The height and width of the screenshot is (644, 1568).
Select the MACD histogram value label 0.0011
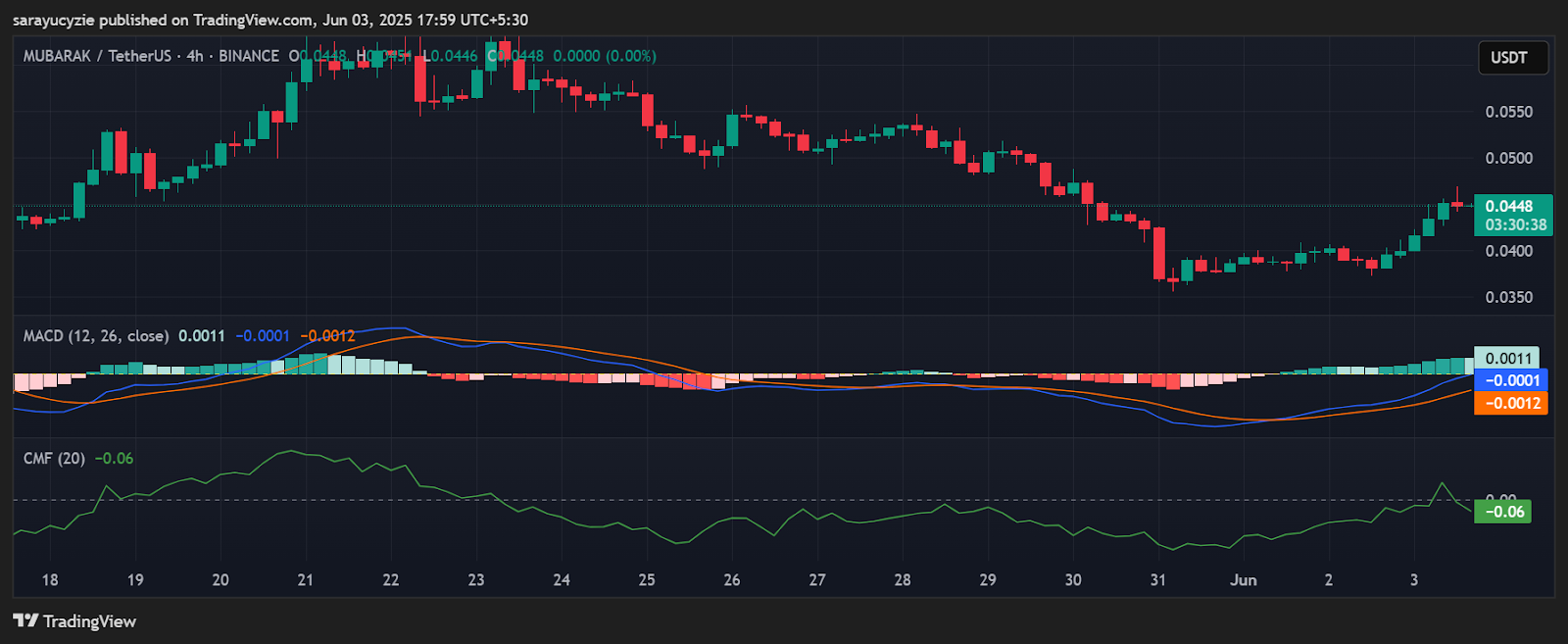point(1507,359)
